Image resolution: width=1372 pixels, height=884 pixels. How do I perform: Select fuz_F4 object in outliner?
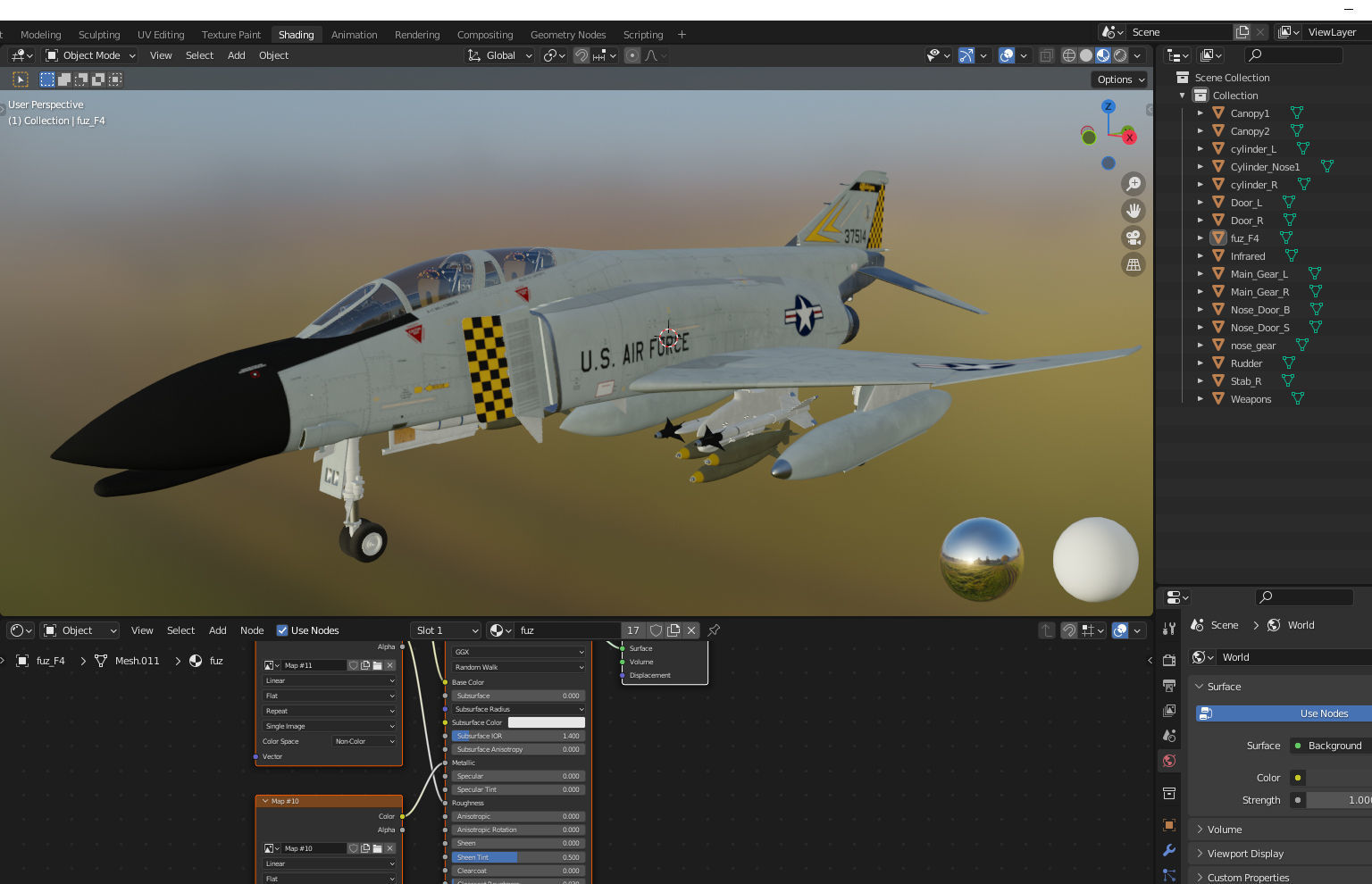coord(1244,238)
